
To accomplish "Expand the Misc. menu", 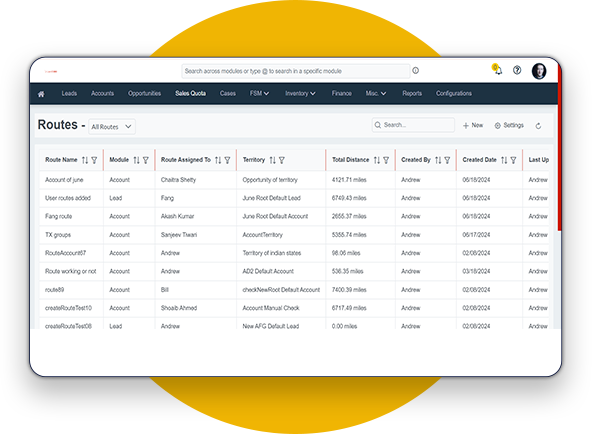I will (x=376, y=93).
